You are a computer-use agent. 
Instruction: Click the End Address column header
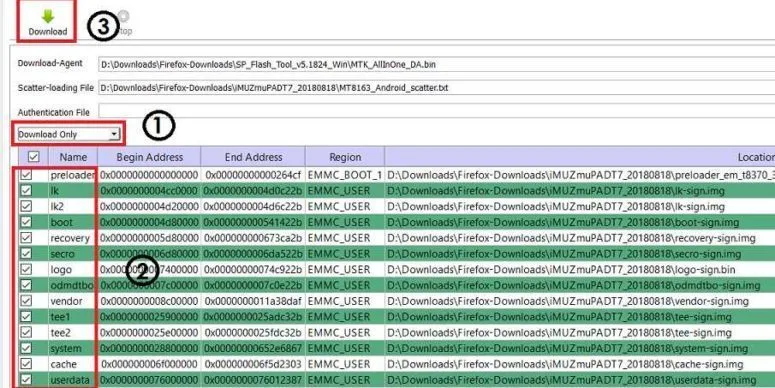[253, 157]
